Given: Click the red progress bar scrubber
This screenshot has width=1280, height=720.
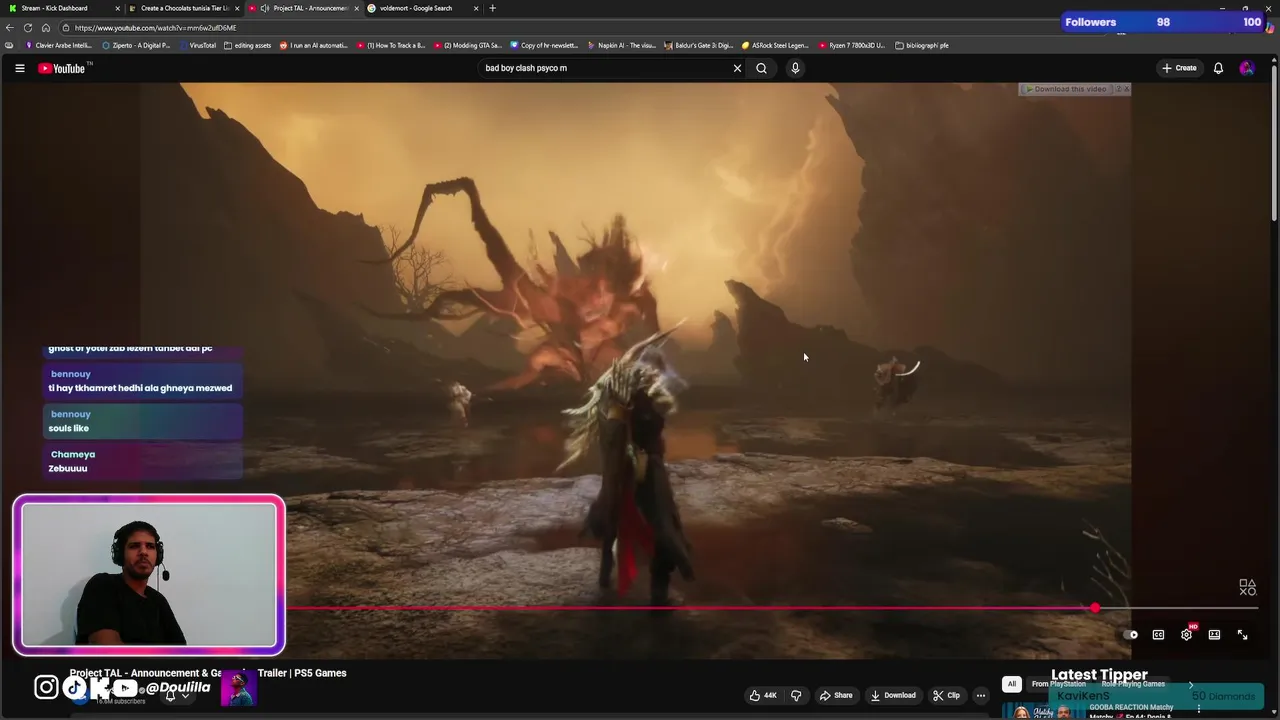Looking at the screenshot, I should 1095,608.
